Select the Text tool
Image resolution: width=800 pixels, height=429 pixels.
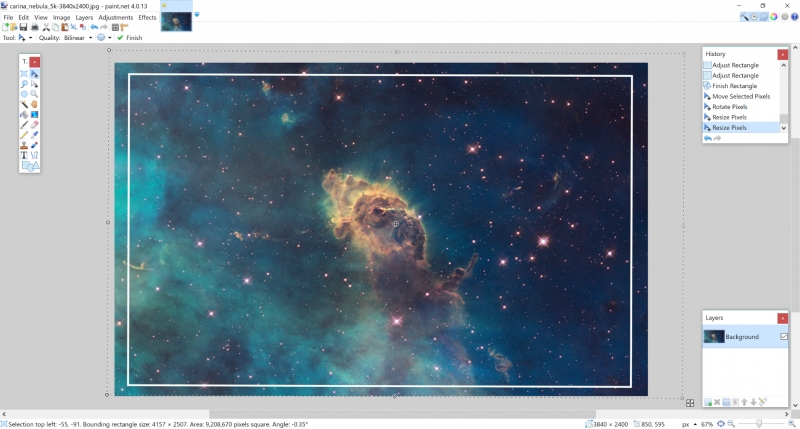(x=24, y=156)
